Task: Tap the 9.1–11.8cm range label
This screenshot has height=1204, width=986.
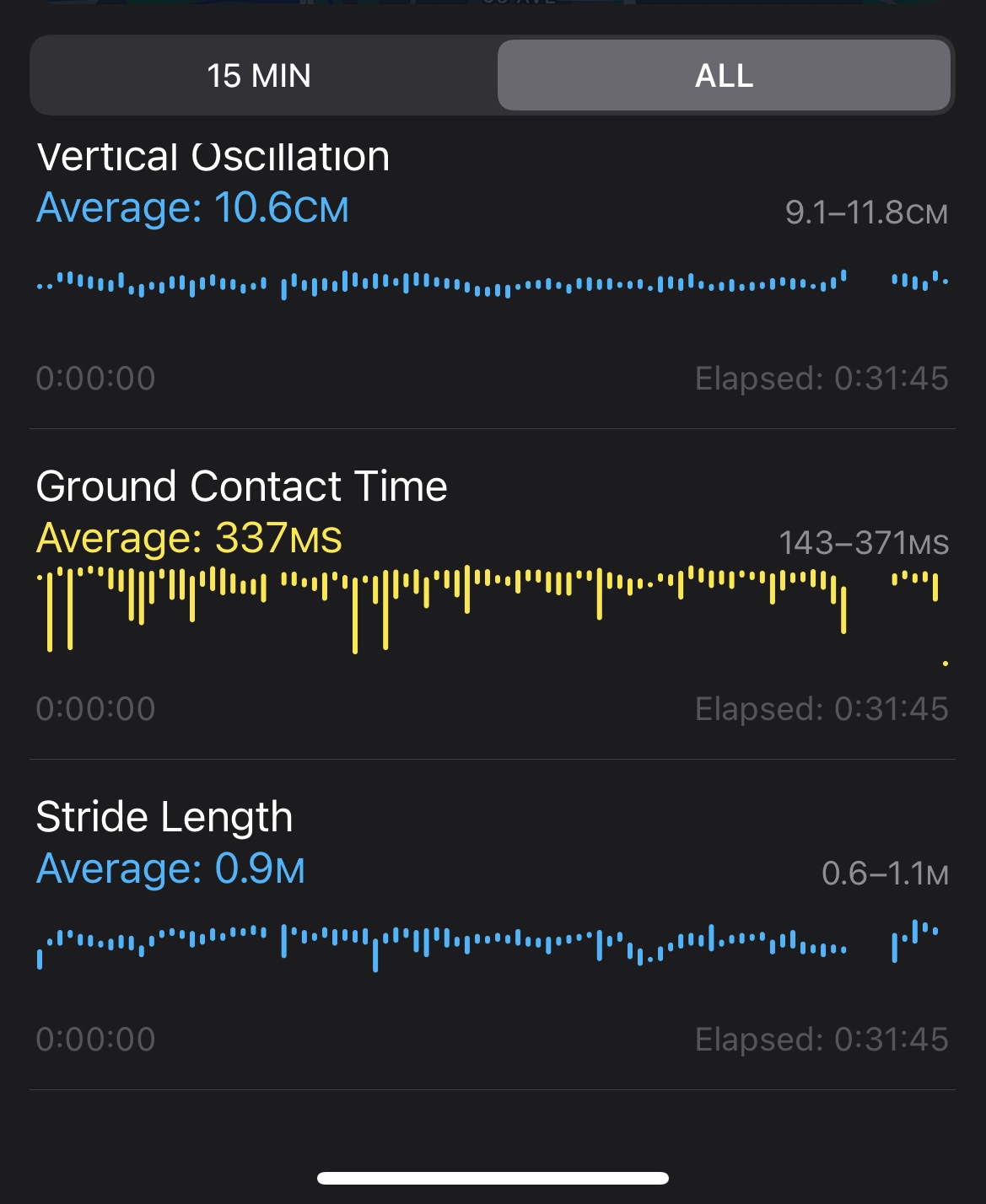Action: pos(866,212)
